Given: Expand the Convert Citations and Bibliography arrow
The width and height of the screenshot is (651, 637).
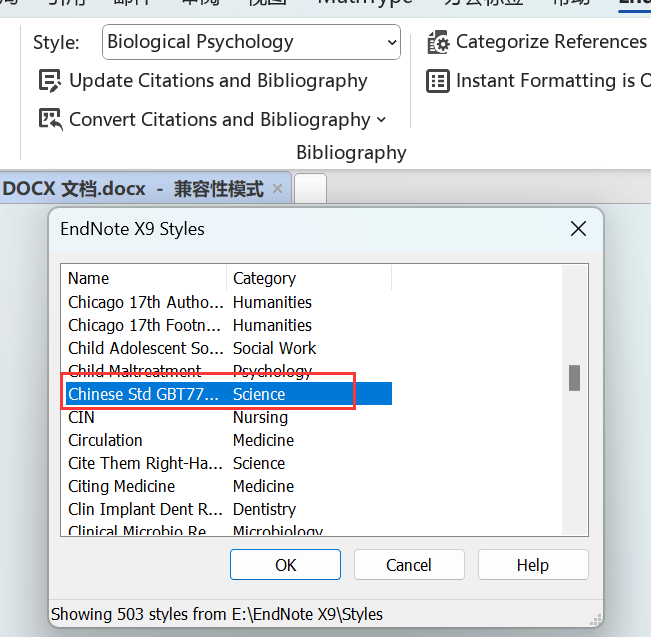Looking at the screenshot, I should [x=381, y=120].
